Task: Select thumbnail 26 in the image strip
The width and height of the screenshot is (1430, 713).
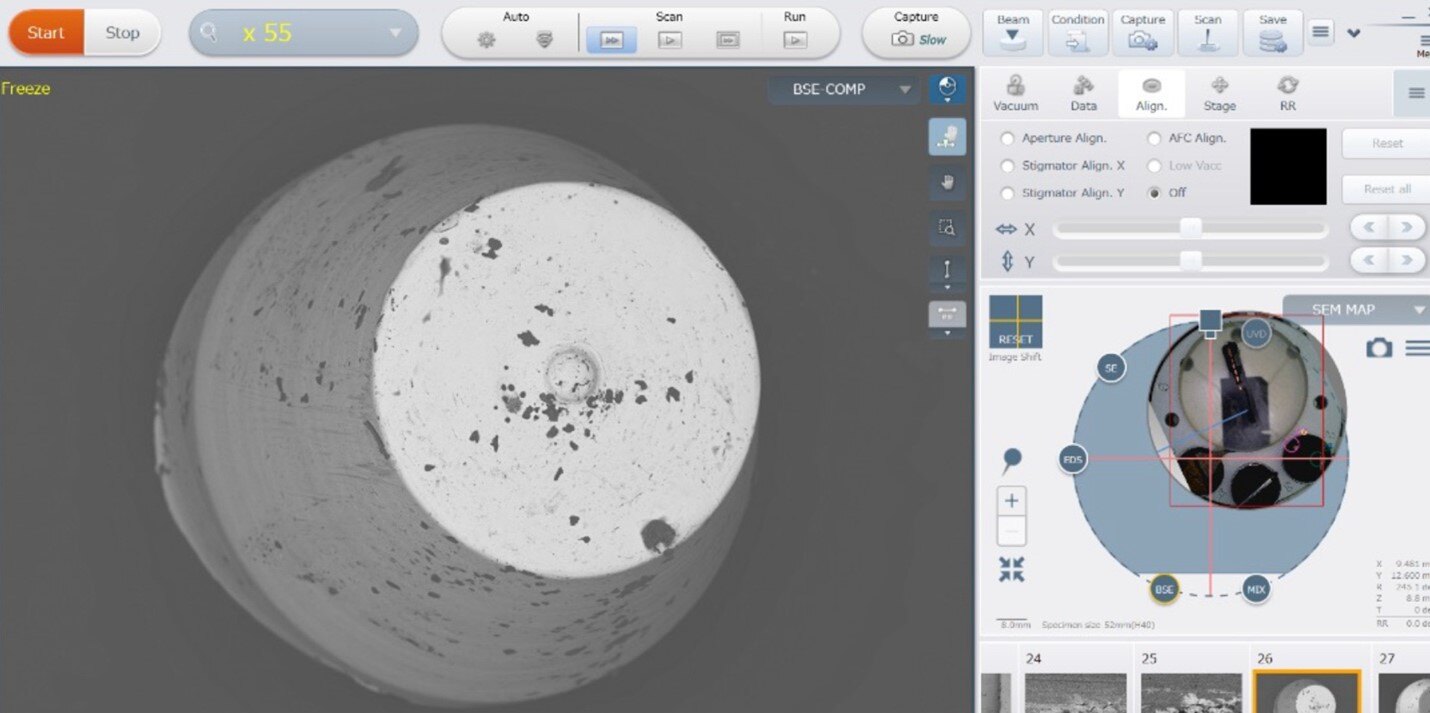Action: point(1307,690)
